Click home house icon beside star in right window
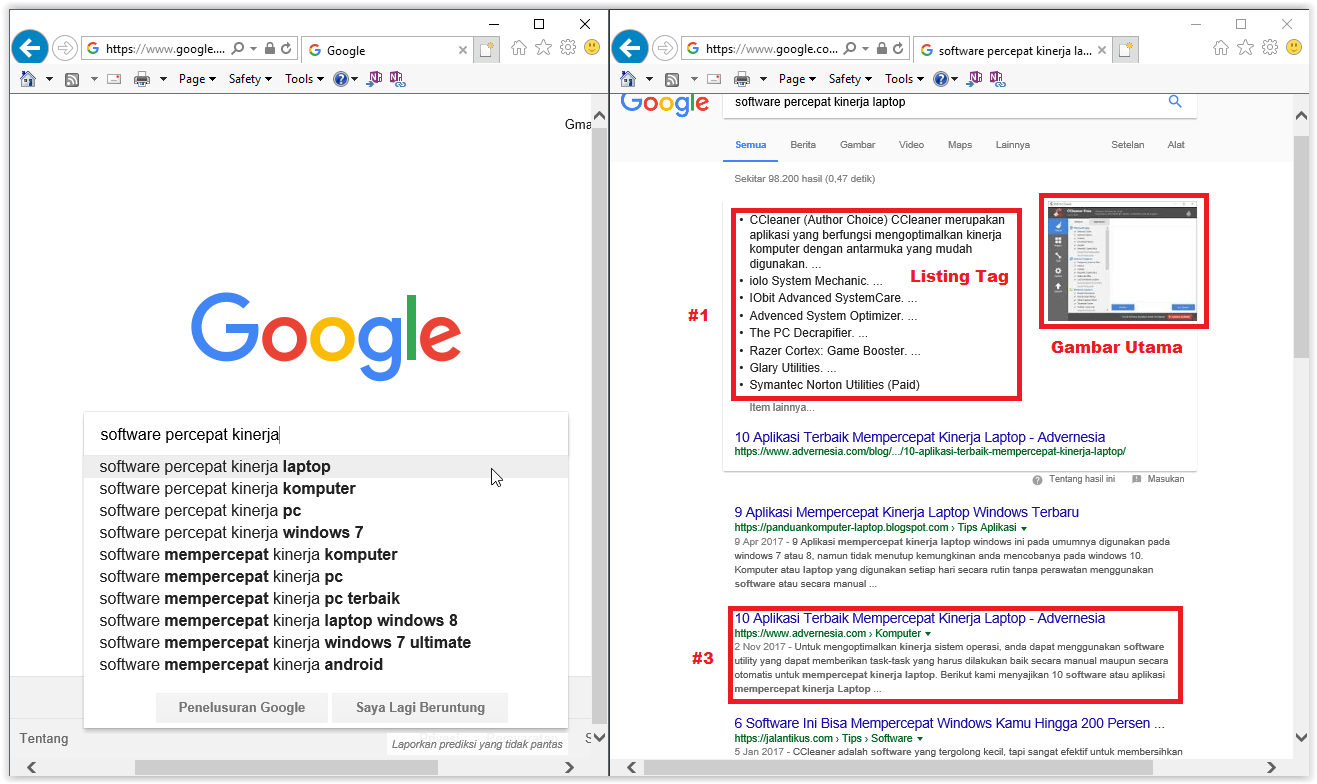The height and width of the screenshot is (784, 1317). click(x=1221, y=47)
